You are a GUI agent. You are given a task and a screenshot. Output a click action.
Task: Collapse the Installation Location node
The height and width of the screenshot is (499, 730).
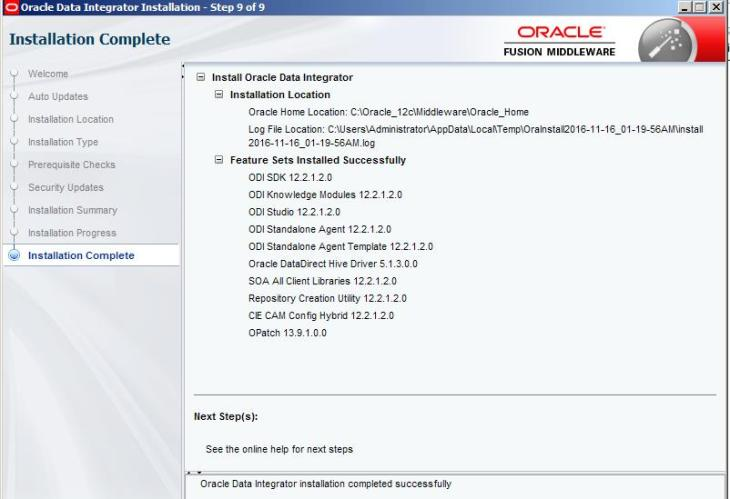[219, 94]
